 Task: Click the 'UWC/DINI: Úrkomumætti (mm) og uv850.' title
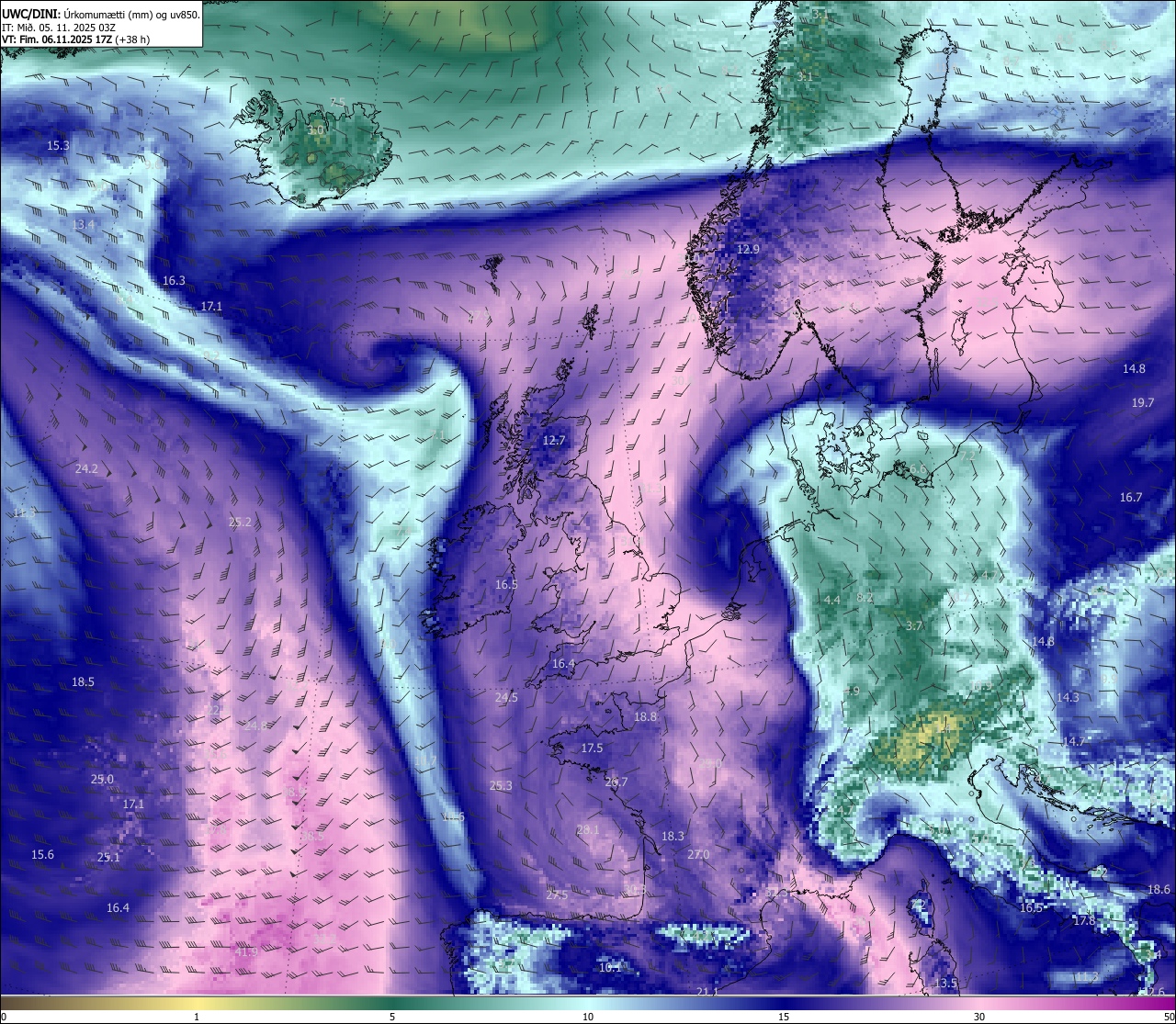click(x=101, y=14)
